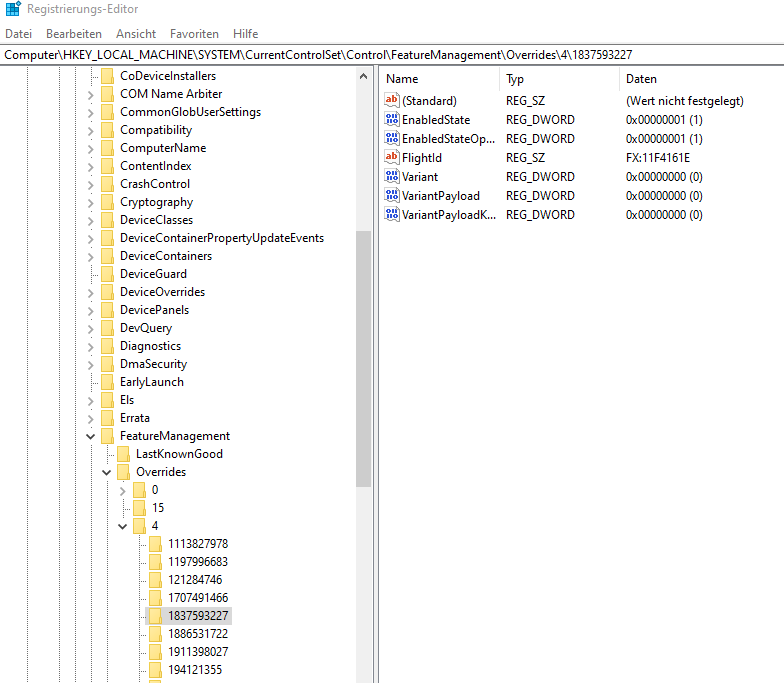Click the ContentIndex folder icon
The image size is (784, 683).
click(x=107, y=166)
